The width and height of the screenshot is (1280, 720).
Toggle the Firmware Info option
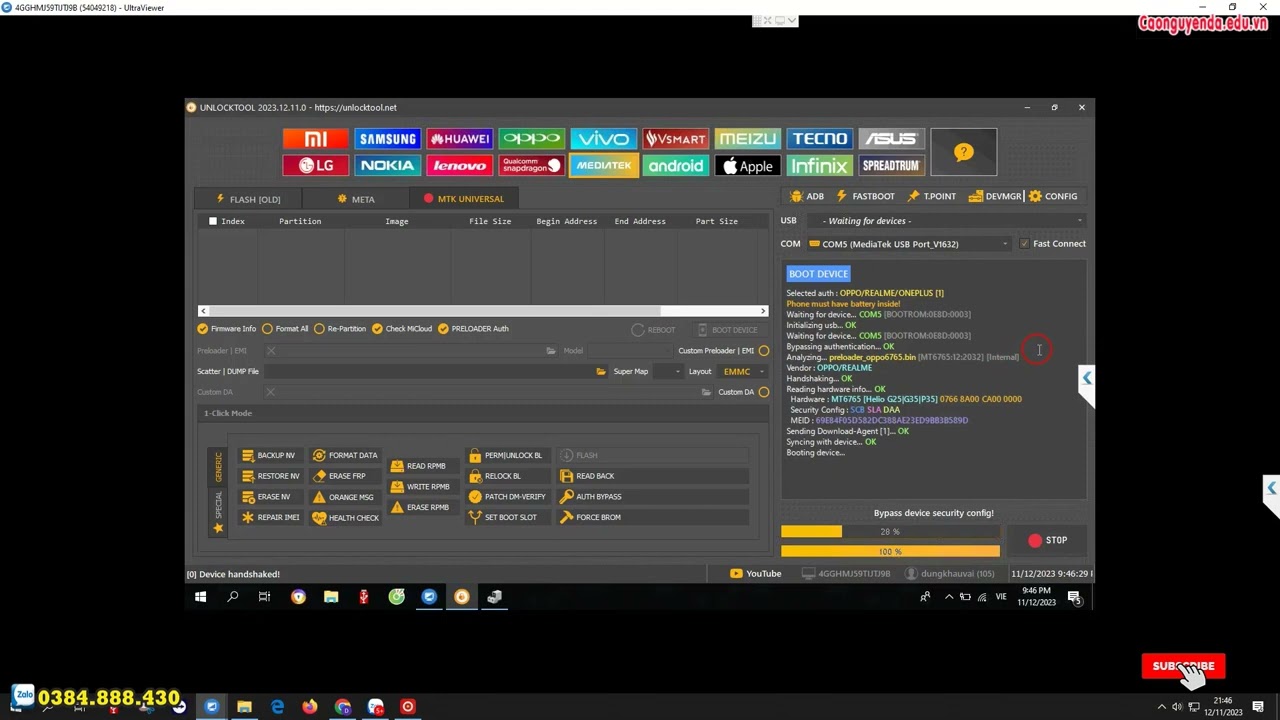[x=227, y=329]
